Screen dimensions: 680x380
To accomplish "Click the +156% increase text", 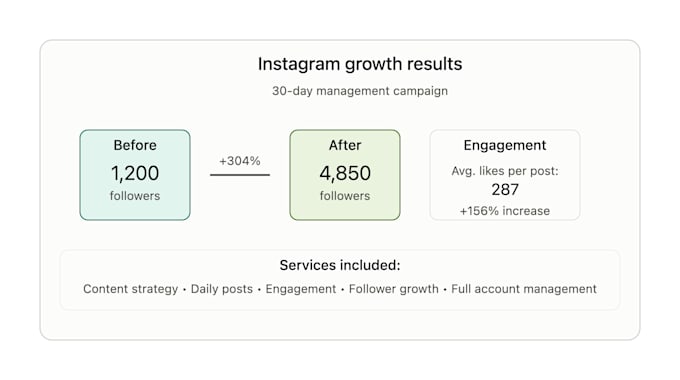I will [505, 211].
